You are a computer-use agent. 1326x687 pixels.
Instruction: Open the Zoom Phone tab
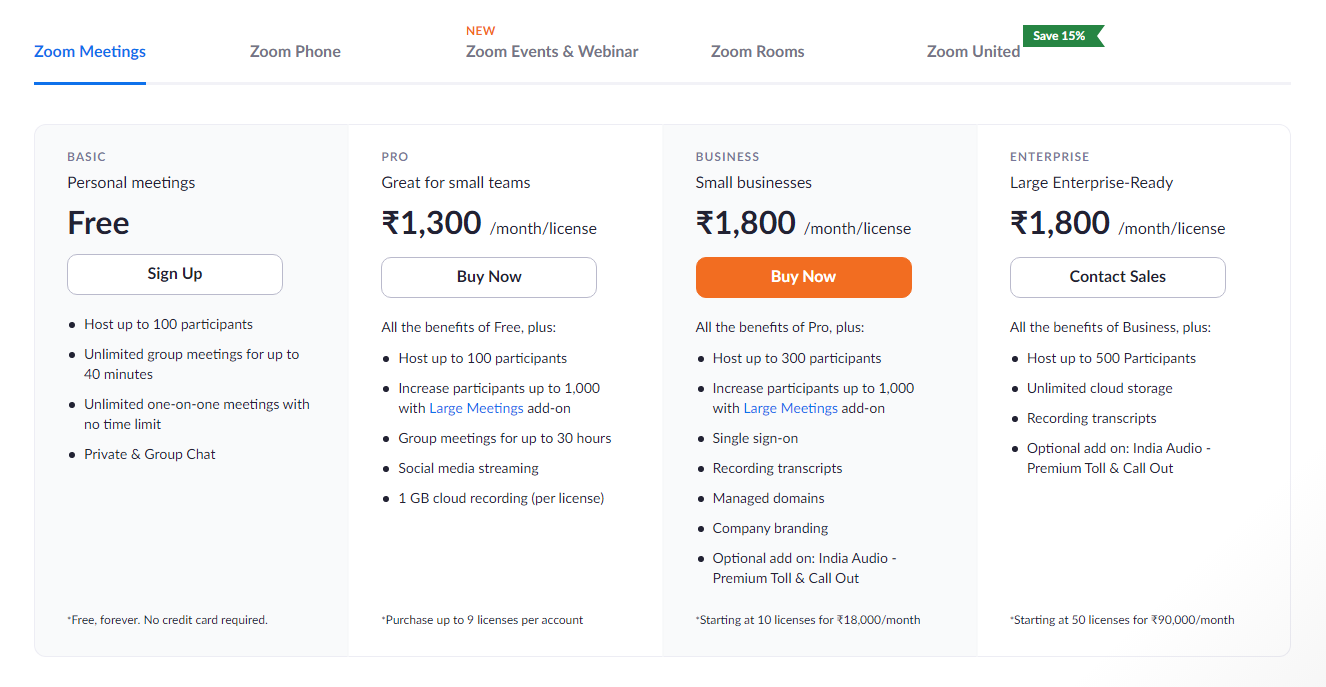(x=295, y=51)
